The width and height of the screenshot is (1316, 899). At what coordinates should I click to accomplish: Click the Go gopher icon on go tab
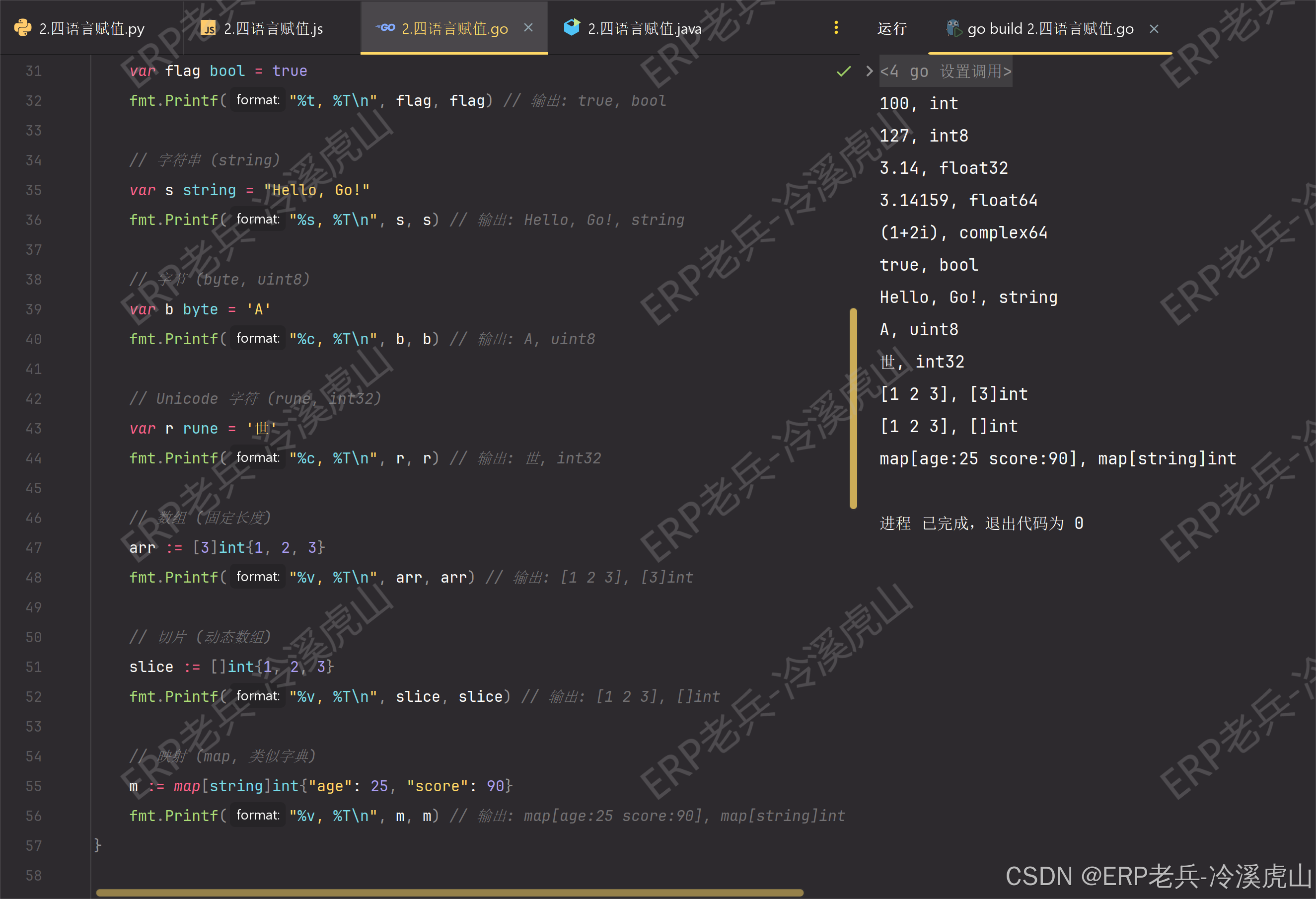click(386, 27)
